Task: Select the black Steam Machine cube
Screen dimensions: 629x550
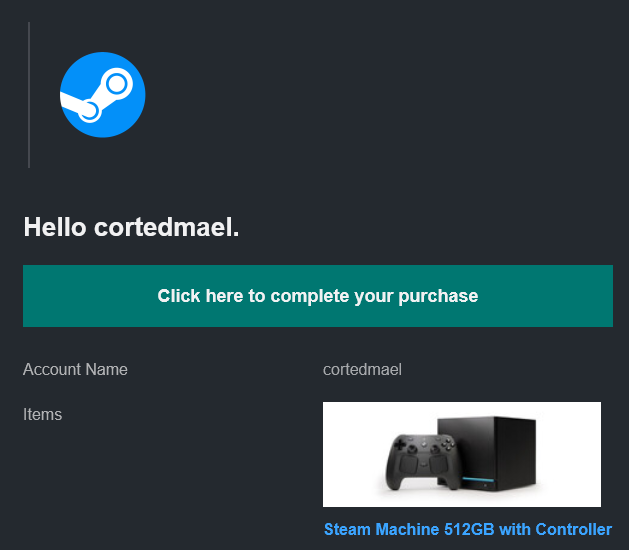Action: pyautogui.click(x=486, y=453)
